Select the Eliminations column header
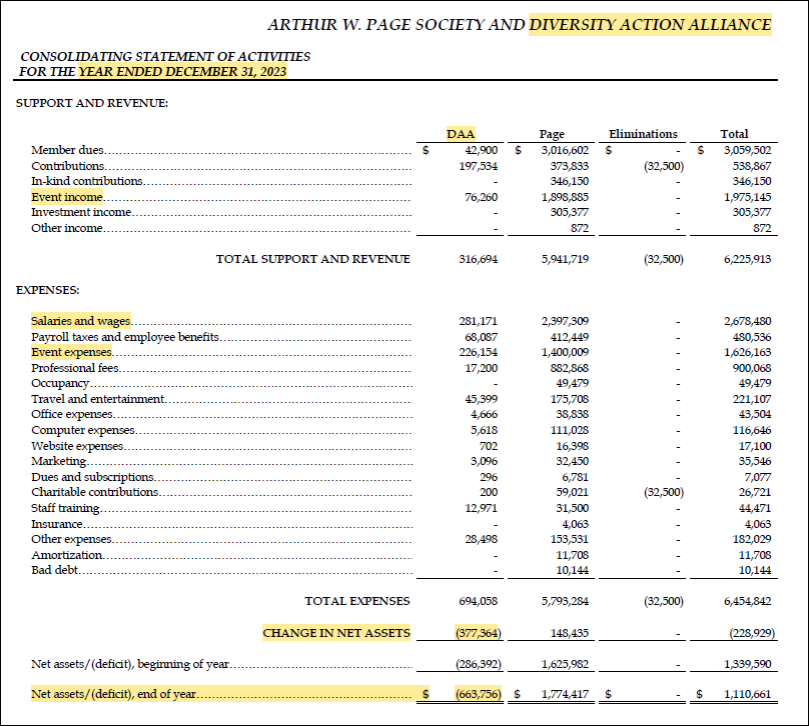The height and width of the screenshot is (726, 809). coord(643,134)
